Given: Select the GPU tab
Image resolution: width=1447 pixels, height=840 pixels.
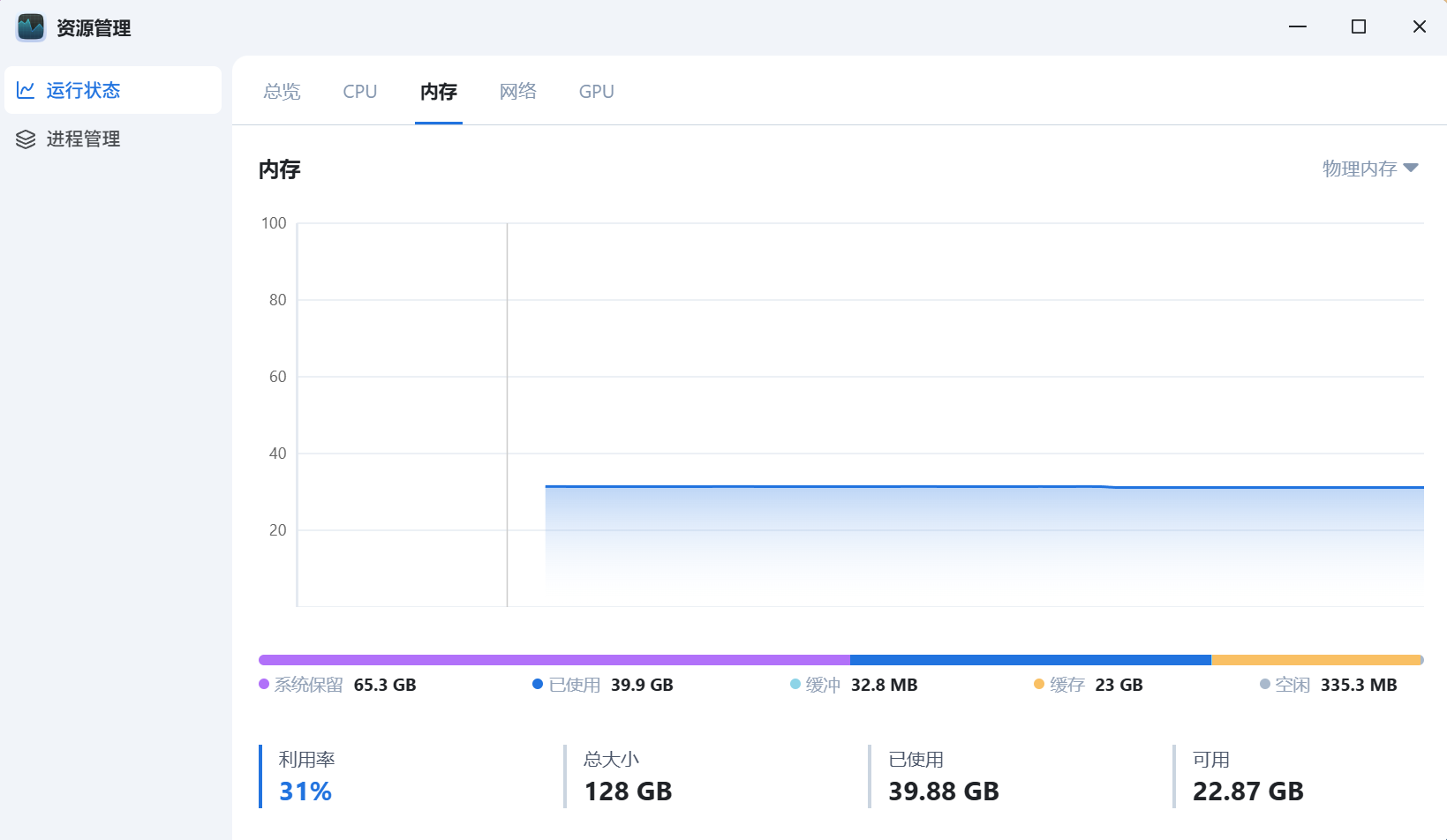Looking at the screenshot, I should pyautogui.click(x=597, y=92).
